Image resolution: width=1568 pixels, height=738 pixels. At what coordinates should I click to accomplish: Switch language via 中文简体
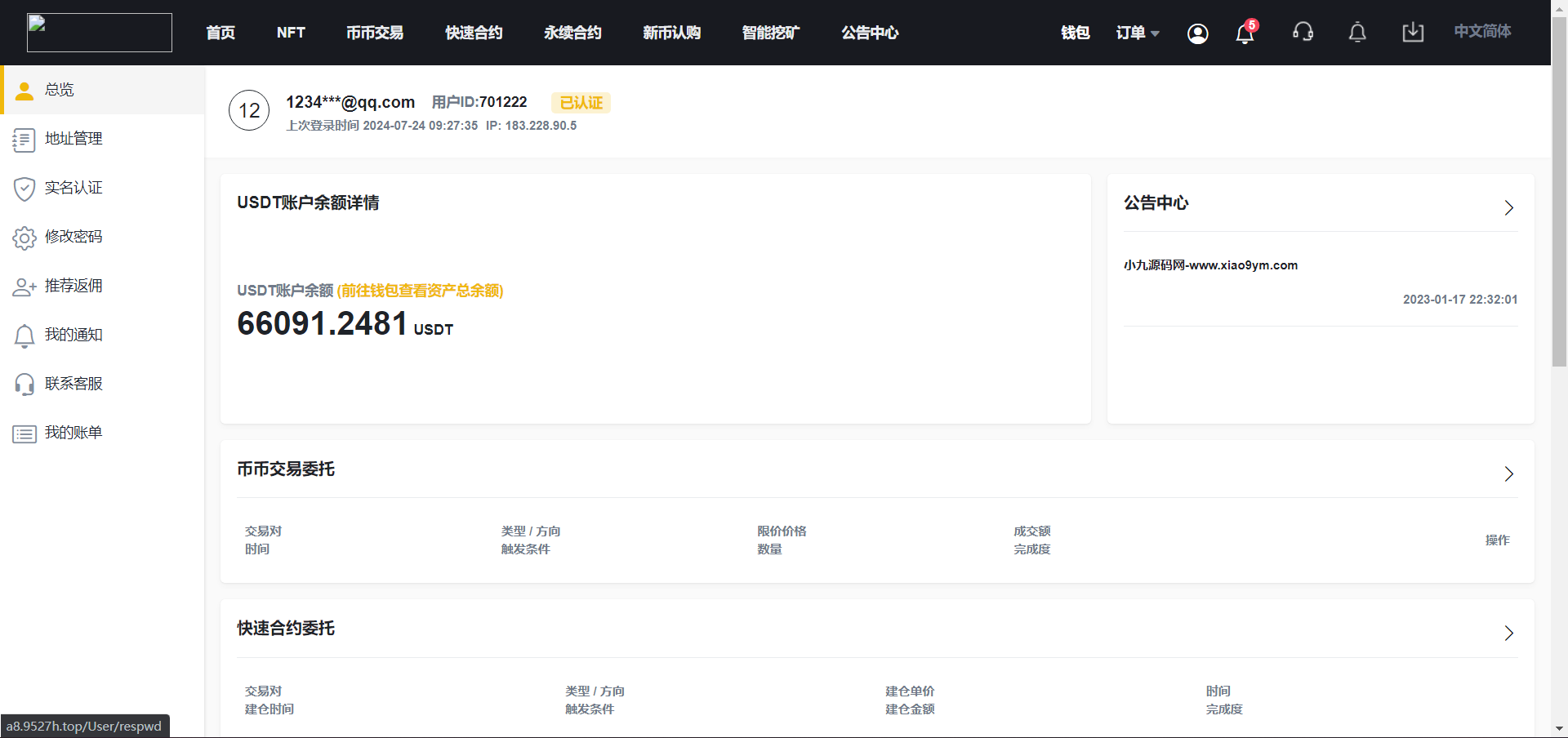pyautogui.click(x=1481, y=31)
